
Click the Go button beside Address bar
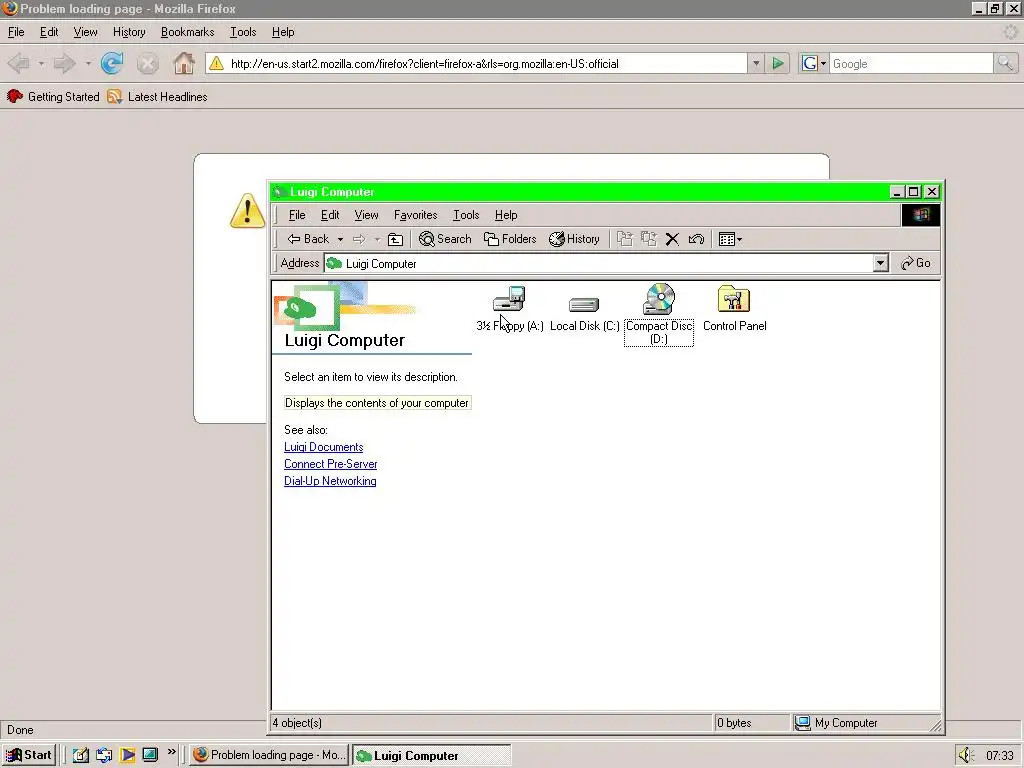coord(916,263)
